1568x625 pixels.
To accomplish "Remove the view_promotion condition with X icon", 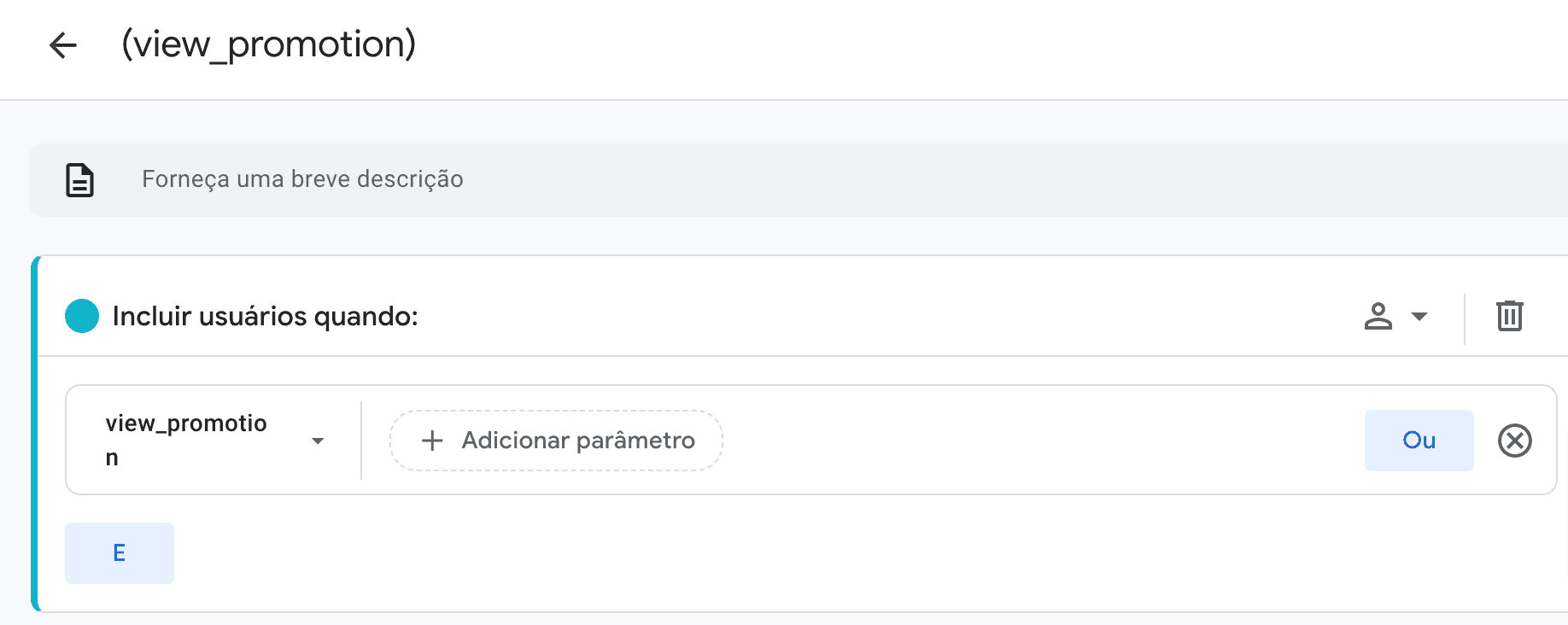I will pos(1514,441).
